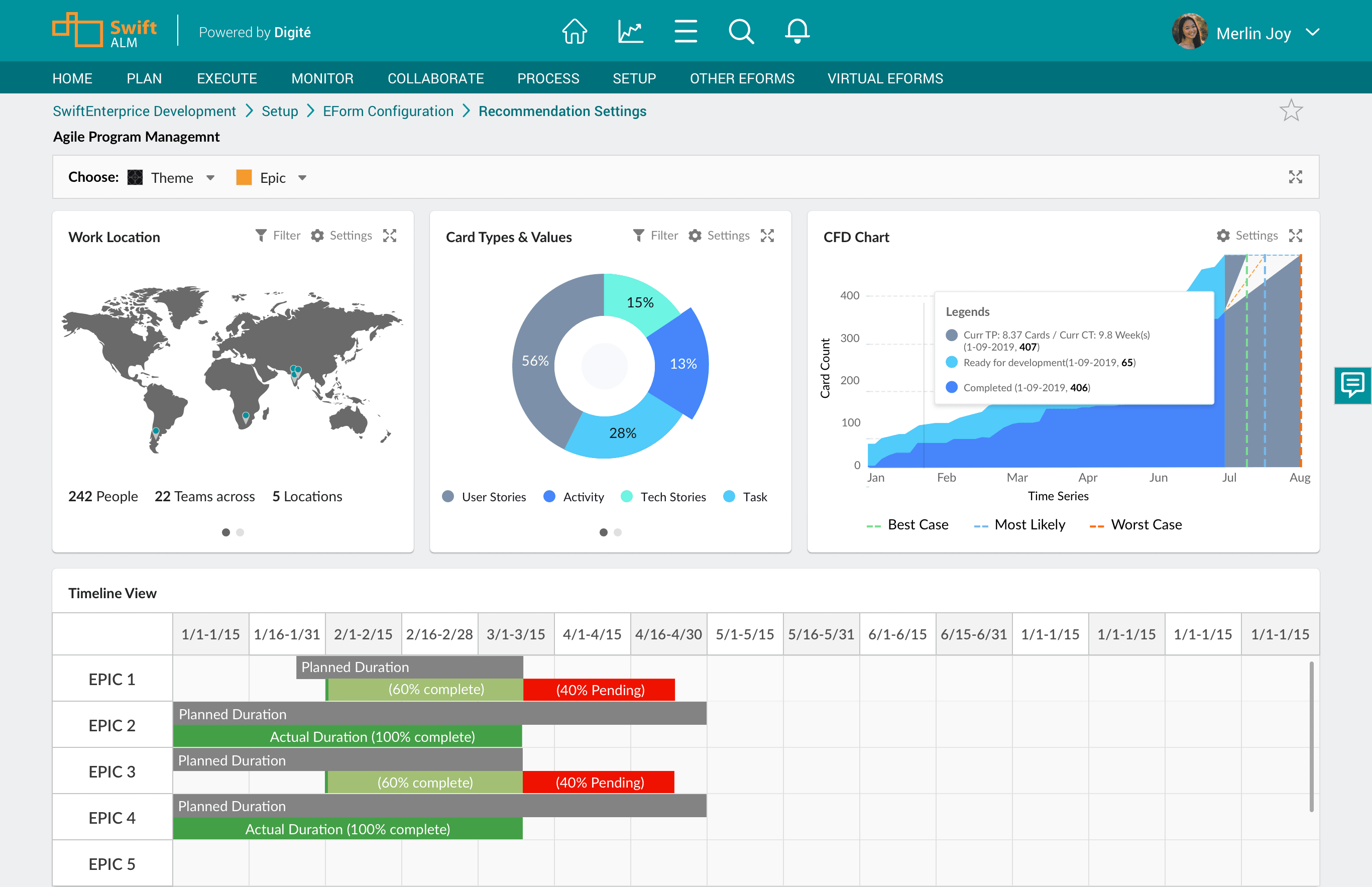This screenshot has width=1372, height=887.
Task: Mark page as favorite star
Action: tap(1291, 110)
